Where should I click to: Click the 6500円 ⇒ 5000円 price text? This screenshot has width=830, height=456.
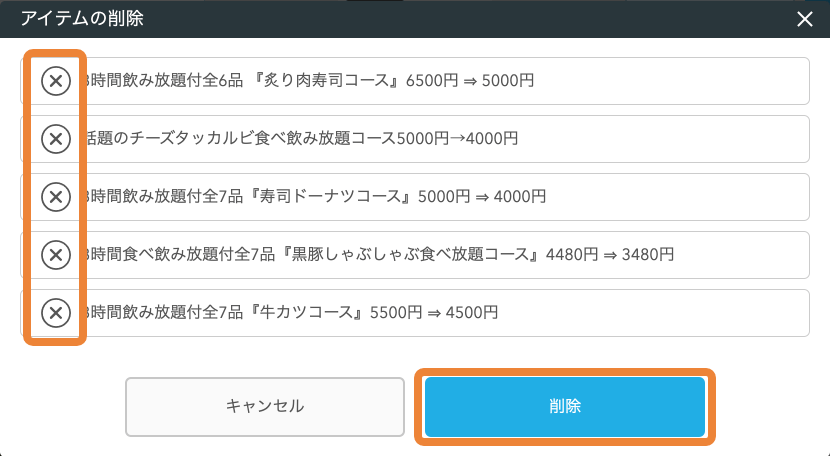470,81
